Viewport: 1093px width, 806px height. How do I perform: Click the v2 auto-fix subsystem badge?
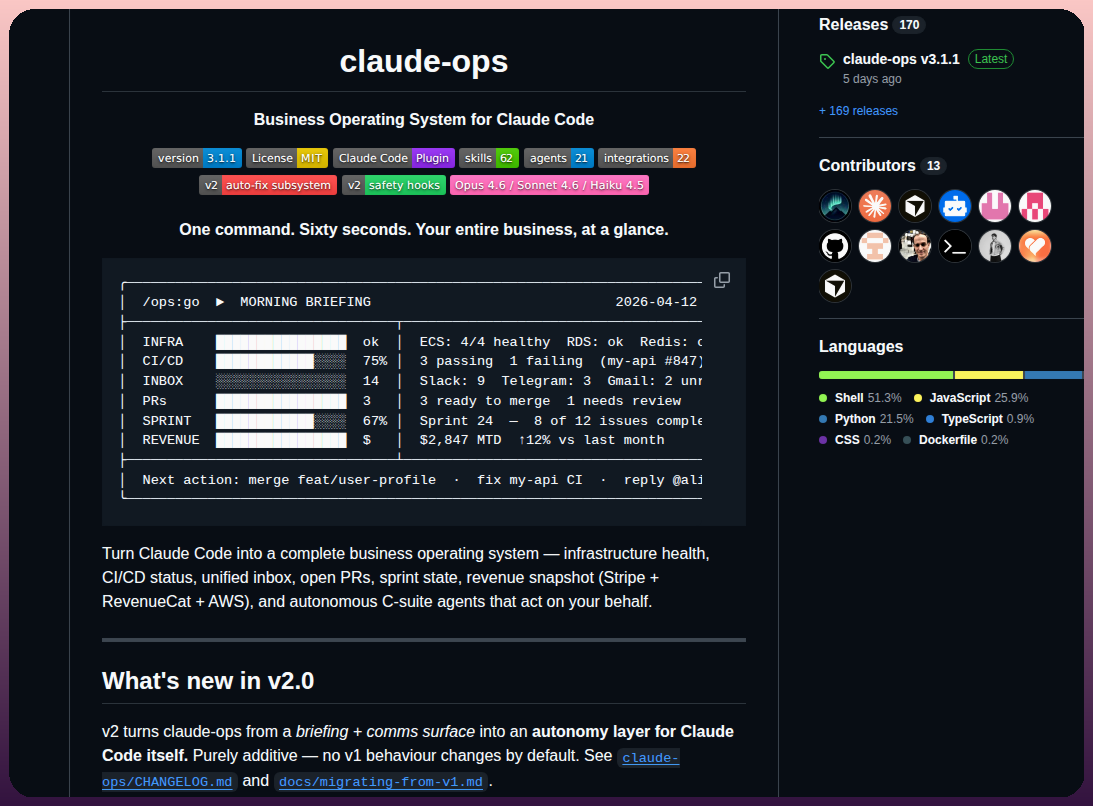268,185
